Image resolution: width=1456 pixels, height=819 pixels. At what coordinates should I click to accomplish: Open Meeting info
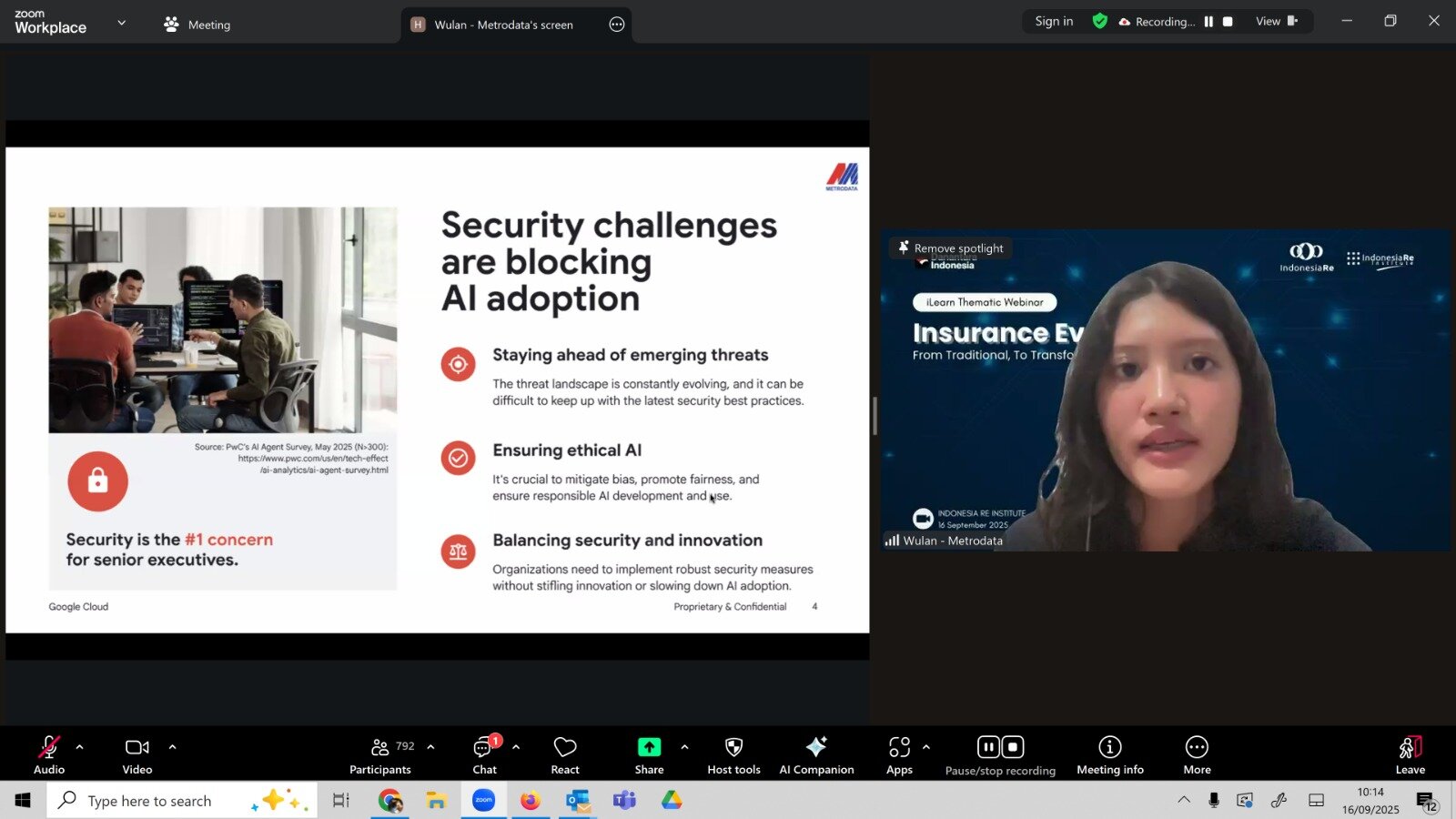pyautogui.click(x=1109, y=755)
